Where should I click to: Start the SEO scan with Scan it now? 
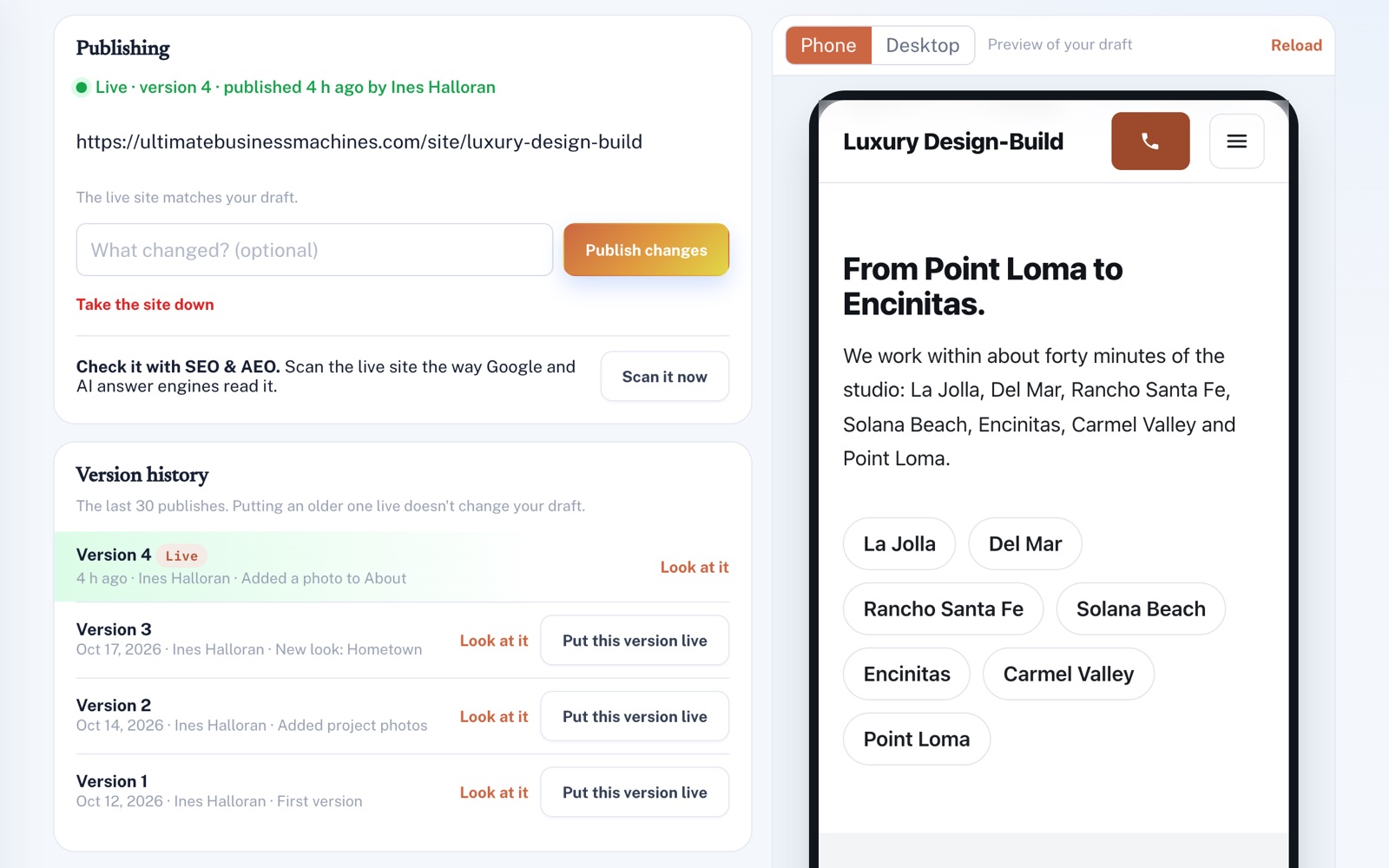click(x=664, y=377)
